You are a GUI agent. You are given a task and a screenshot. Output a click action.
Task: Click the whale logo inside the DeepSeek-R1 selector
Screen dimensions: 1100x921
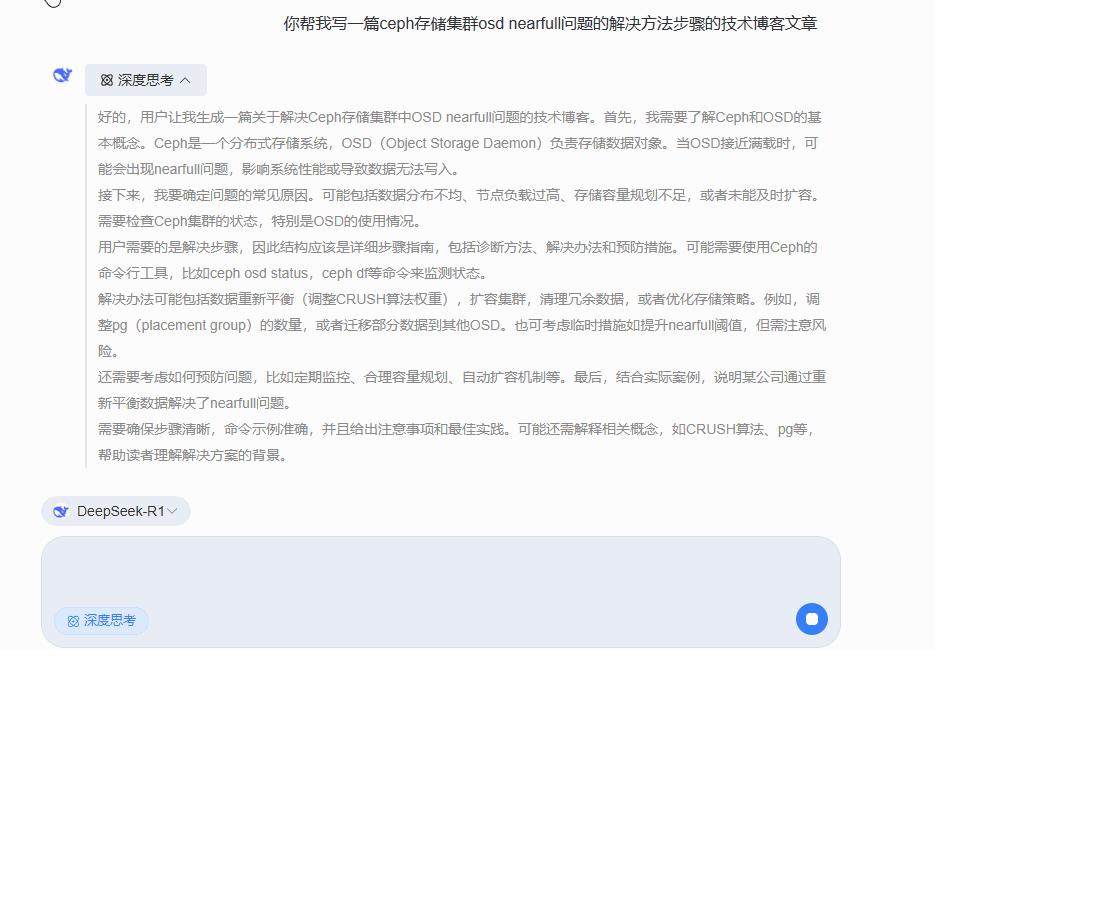tap(60, 511)
